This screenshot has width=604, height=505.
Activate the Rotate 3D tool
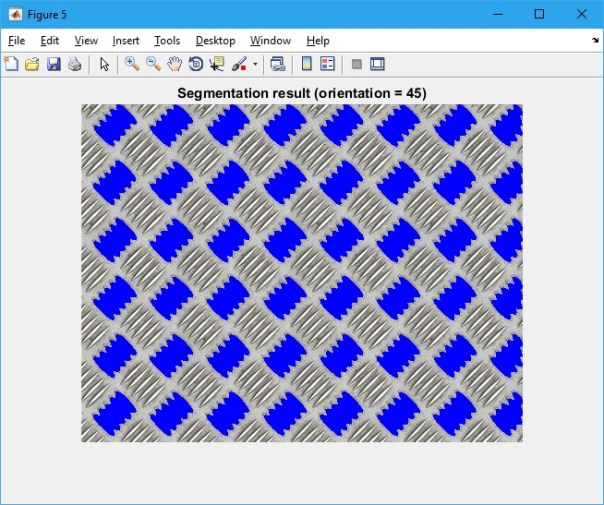[x=196, y=65]
